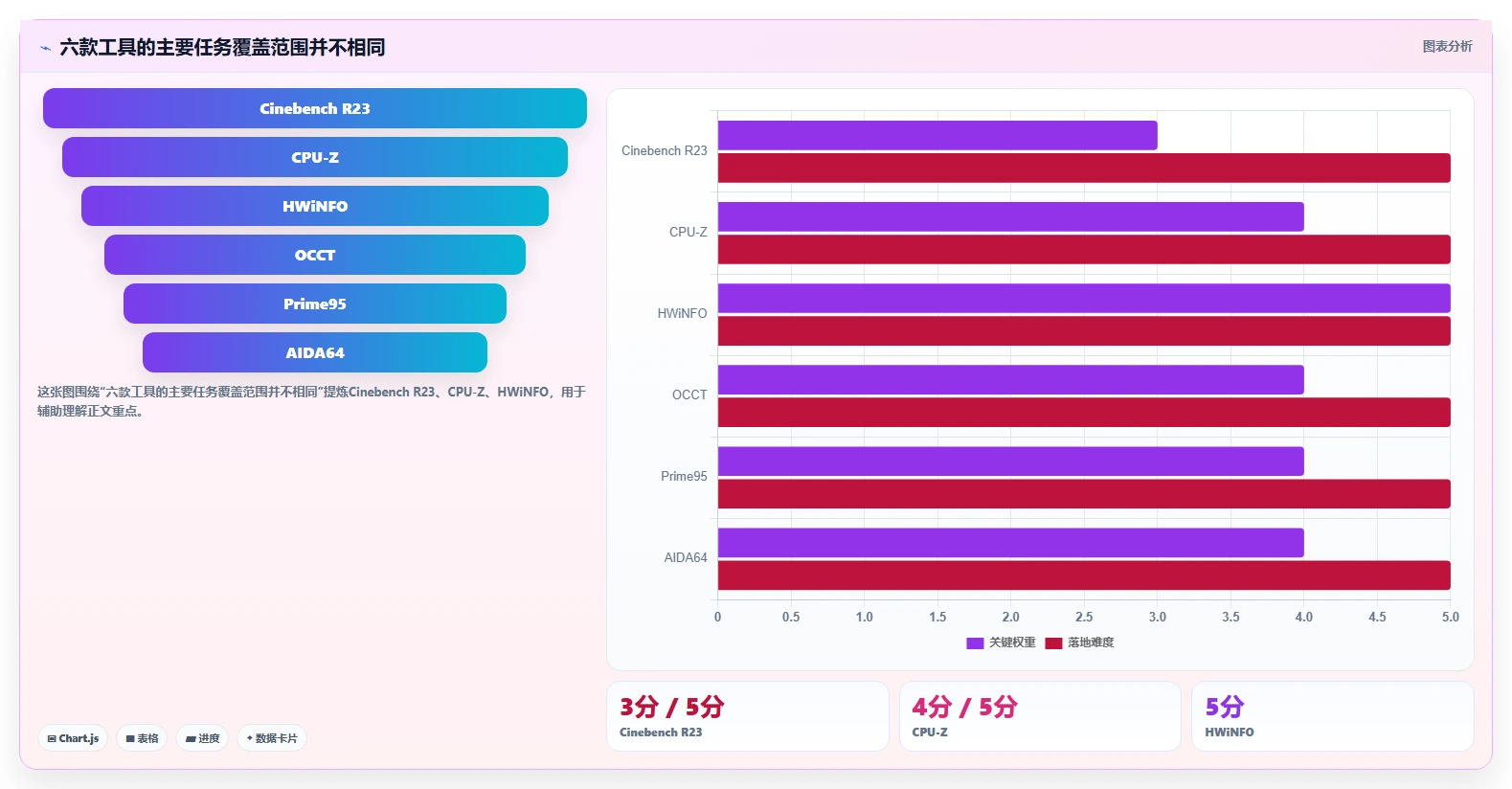Click the x-axis tick labeled 1.5
The width and height of the screenshot is (1512, 789).
coord(937,617)
